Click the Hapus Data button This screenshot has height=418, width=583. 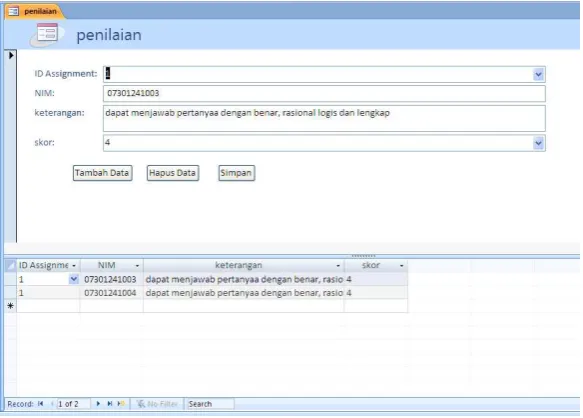tap(173, 173)
